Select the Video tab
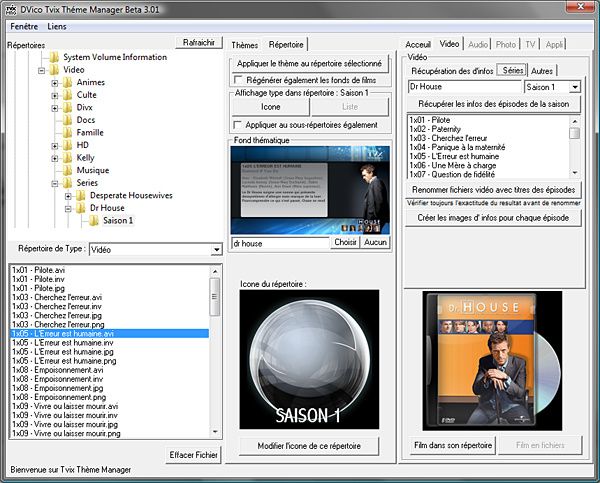 pos(449,44)
